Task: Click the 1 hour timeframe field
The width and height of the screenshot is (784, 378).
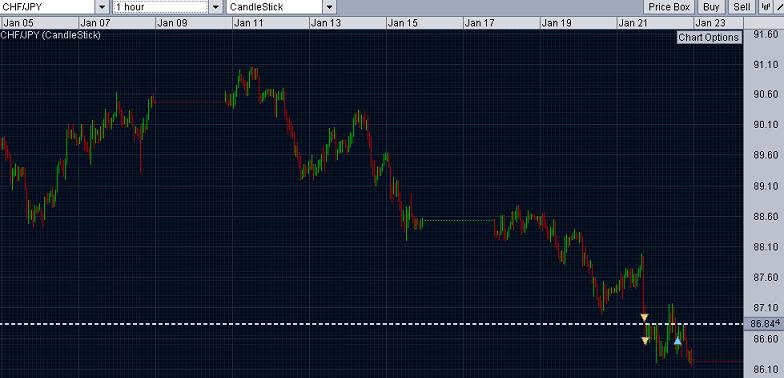Action: [160, 7]
